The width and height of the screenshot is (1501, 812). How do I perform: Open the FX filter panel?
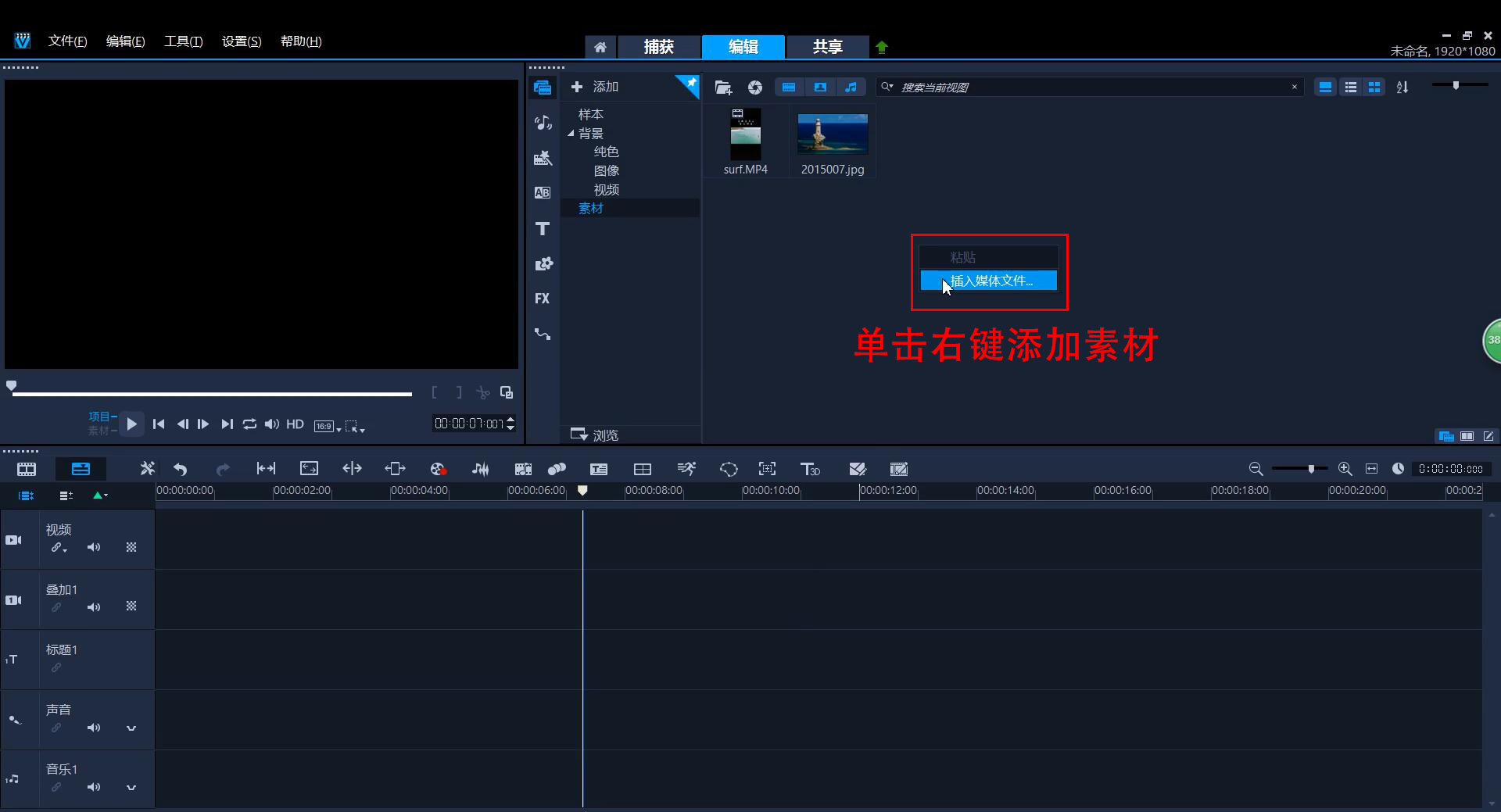pos(543,298)
